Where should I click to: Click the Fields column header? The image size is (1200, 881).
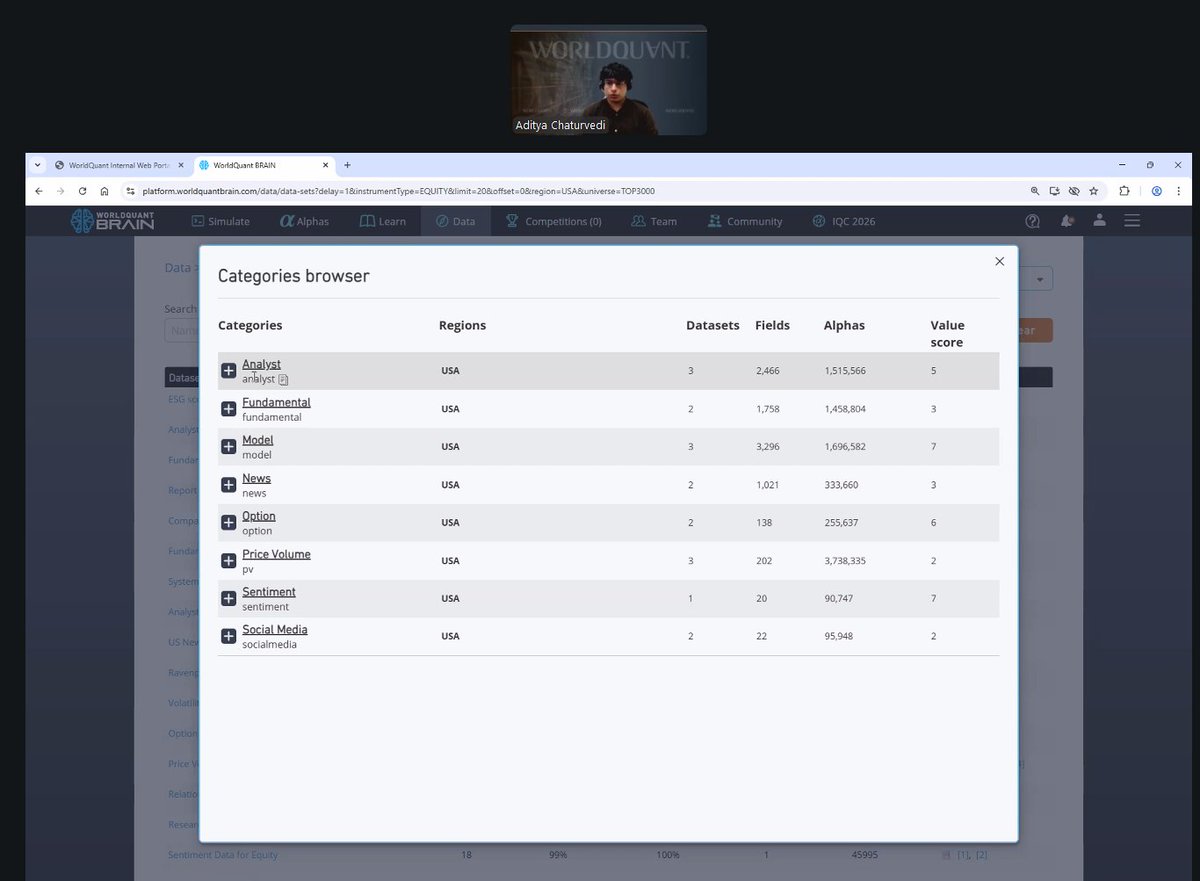(772, 325)
